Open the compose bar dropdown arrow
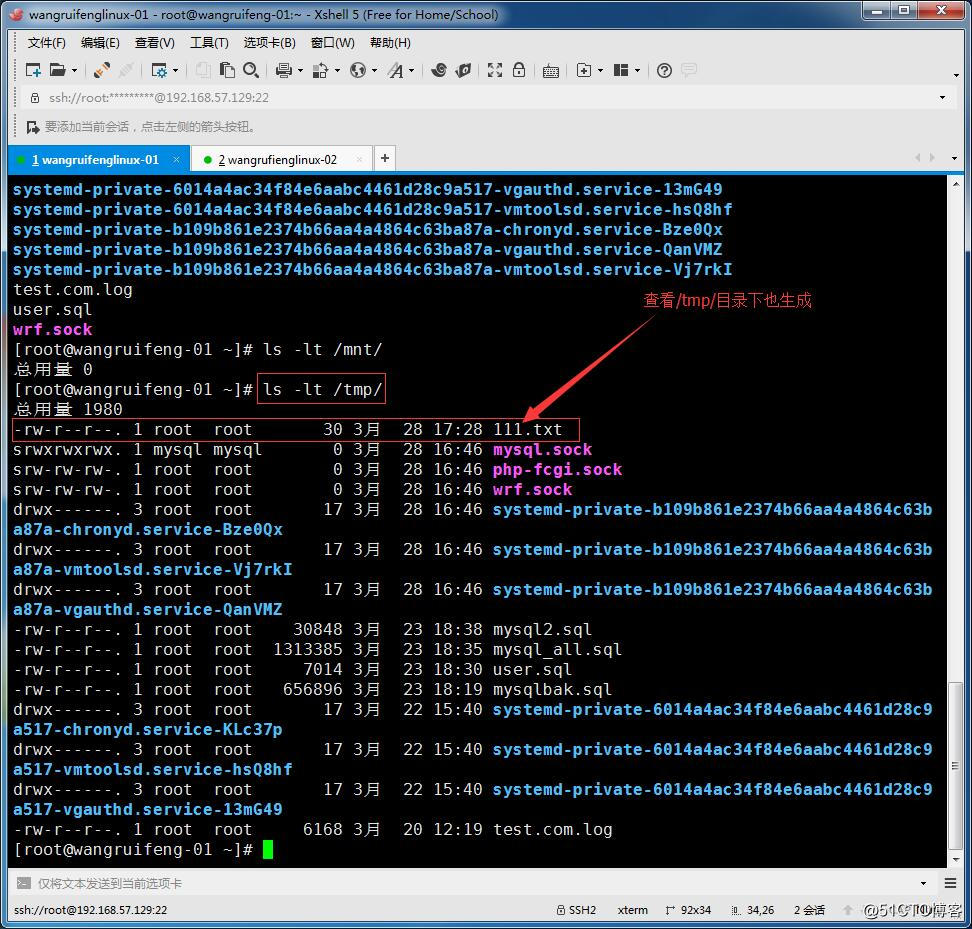Viewport: 972px width, 929px height. (924, 883)
